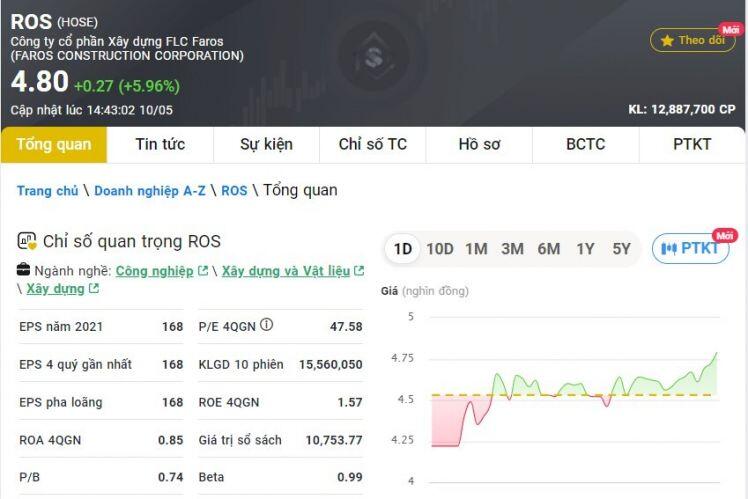Select the 1M chart range
748x499 pixels.
476,249
